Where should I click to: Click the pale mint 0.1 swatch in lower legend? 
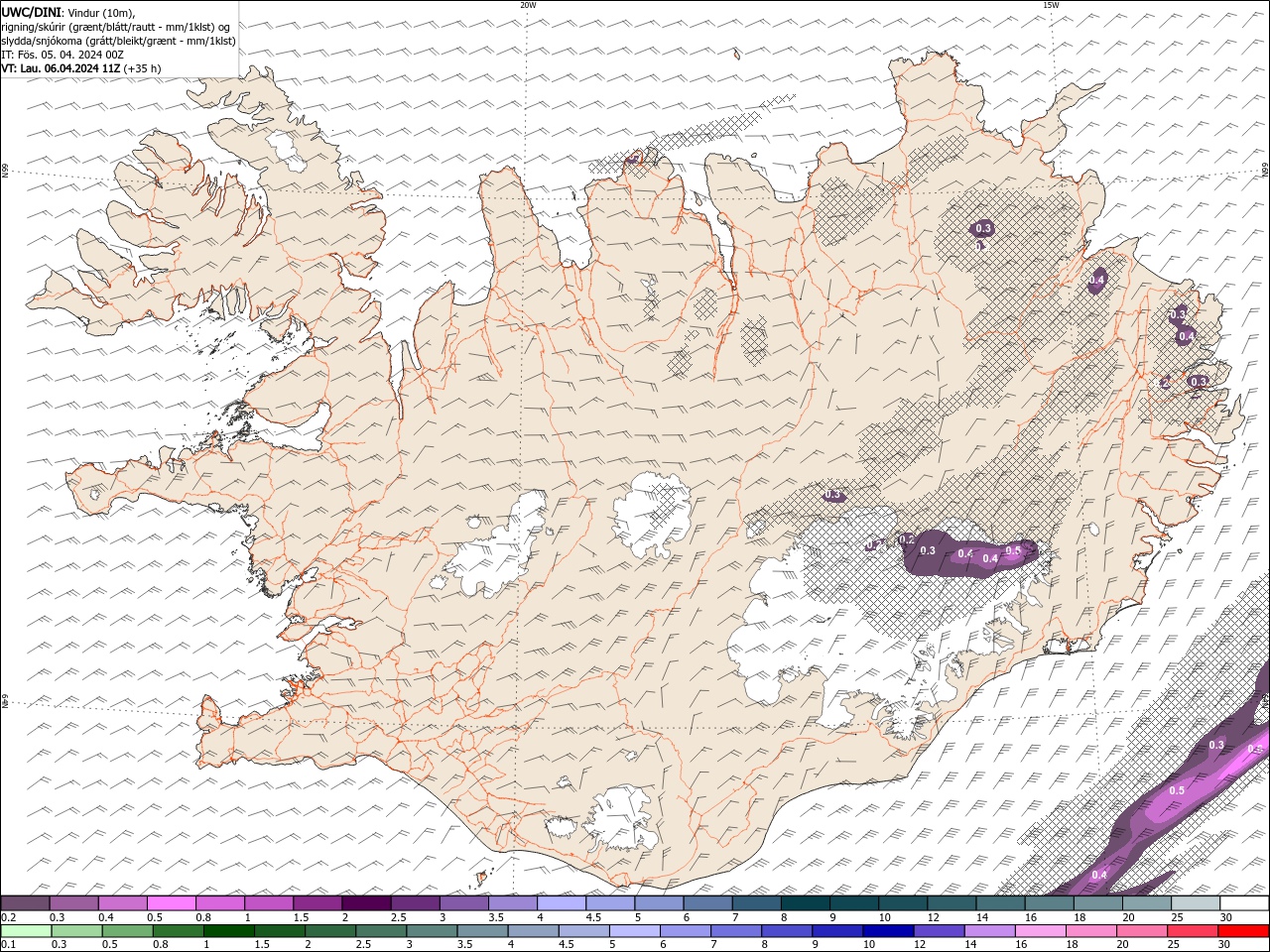26,931
